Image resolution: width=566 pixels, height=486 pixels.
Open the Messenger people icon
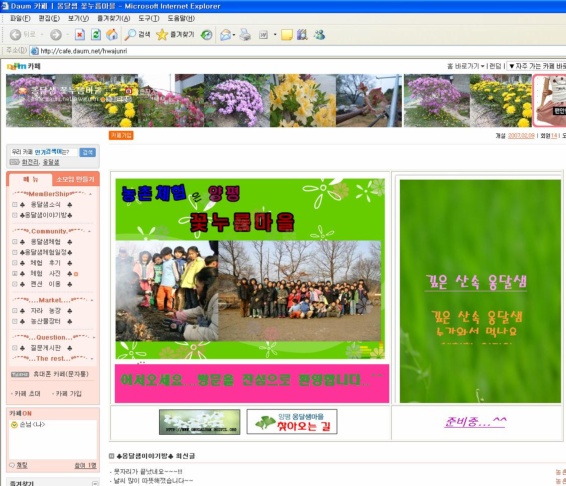pos(319,35)
